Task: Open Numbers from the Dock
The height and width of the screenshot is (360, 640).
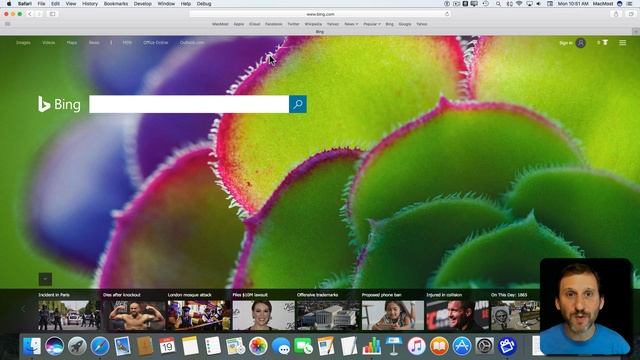Action: (371, 346)
